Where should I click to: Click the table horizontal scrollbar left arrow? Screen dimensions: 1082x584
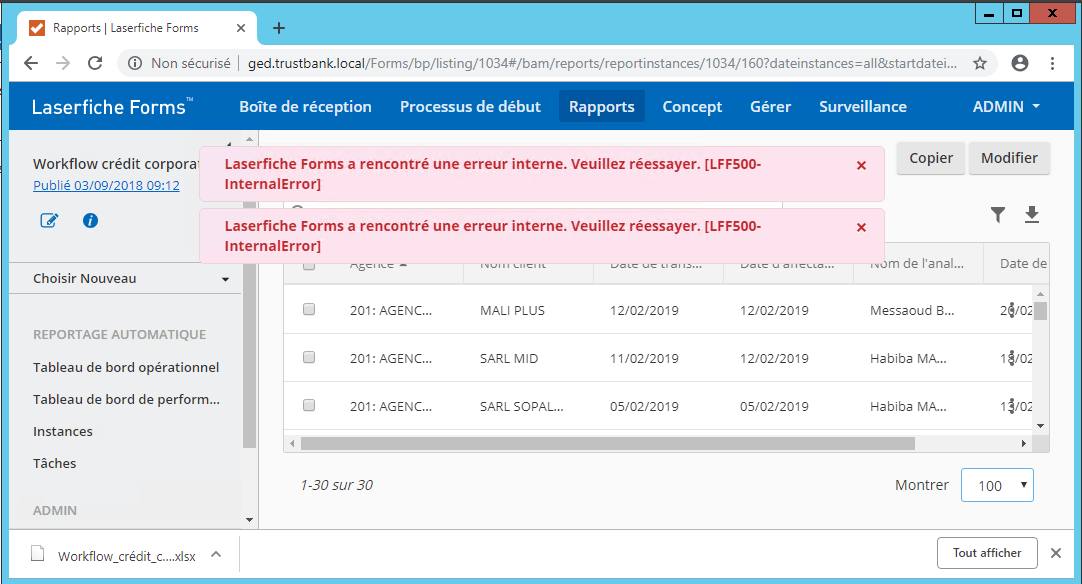[x=293, y=443]
